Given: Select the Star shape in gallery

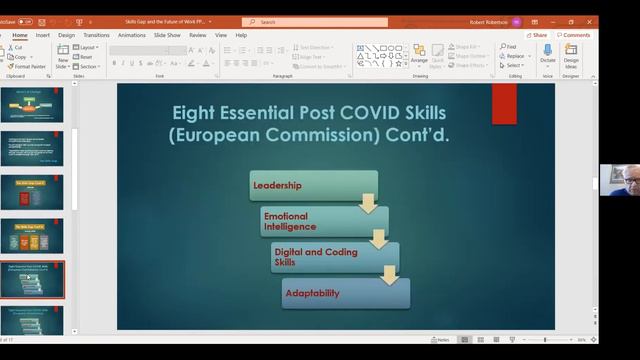Looking at the screenshot, I should click(x=399, y=64).
